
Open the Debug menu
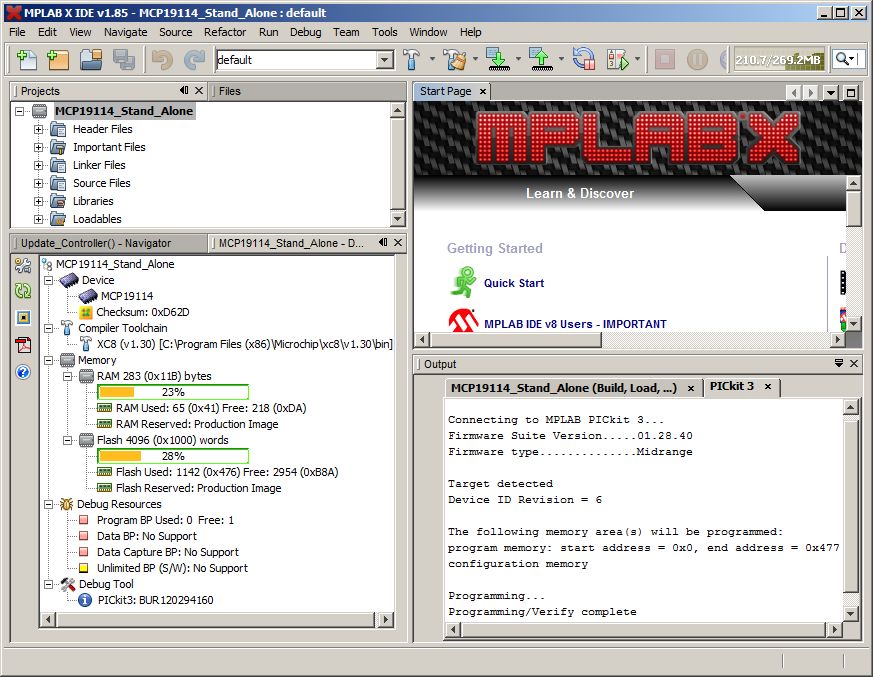[306, 32]
